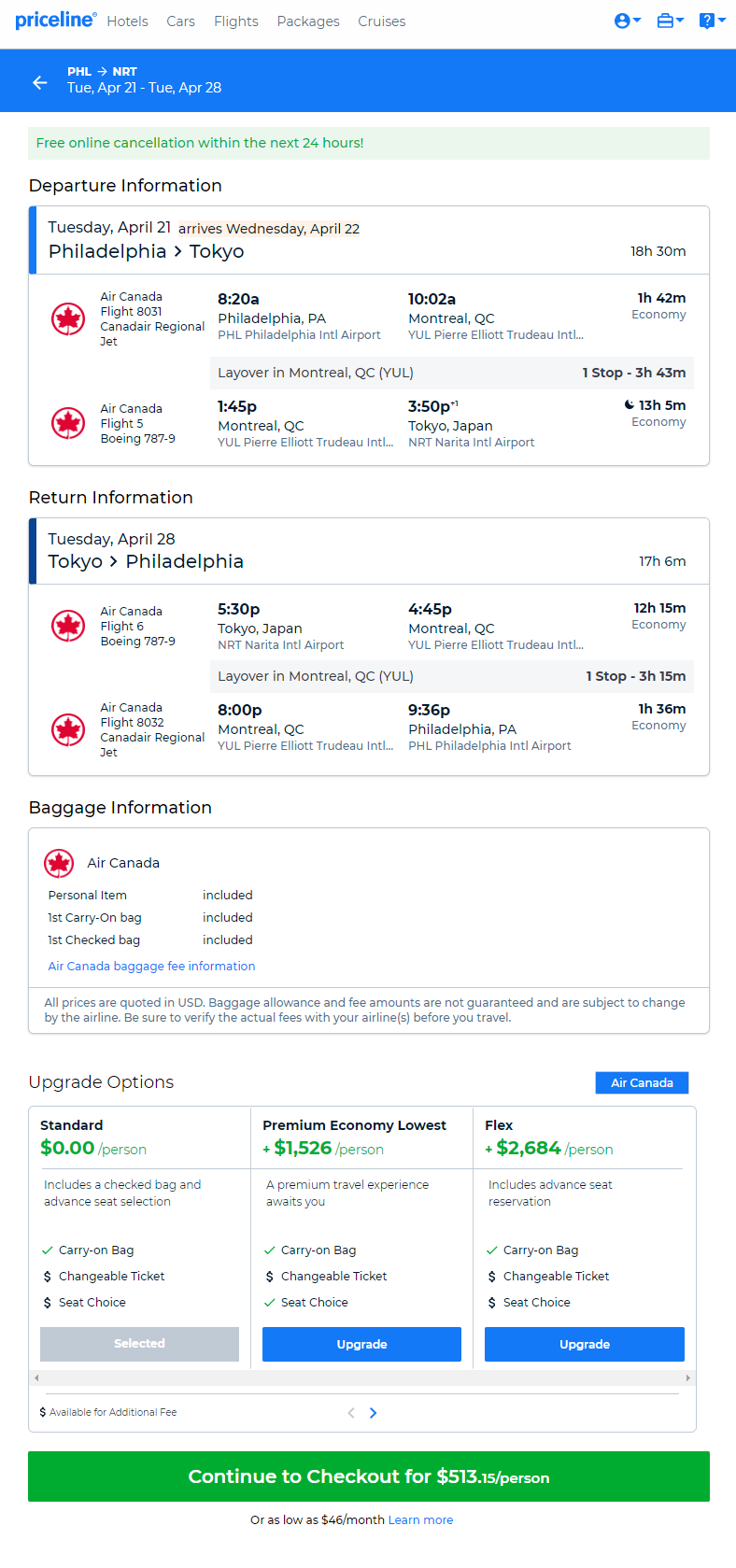Go to Flights in top navigation
736x1568 pixels.
coord(236,21)
